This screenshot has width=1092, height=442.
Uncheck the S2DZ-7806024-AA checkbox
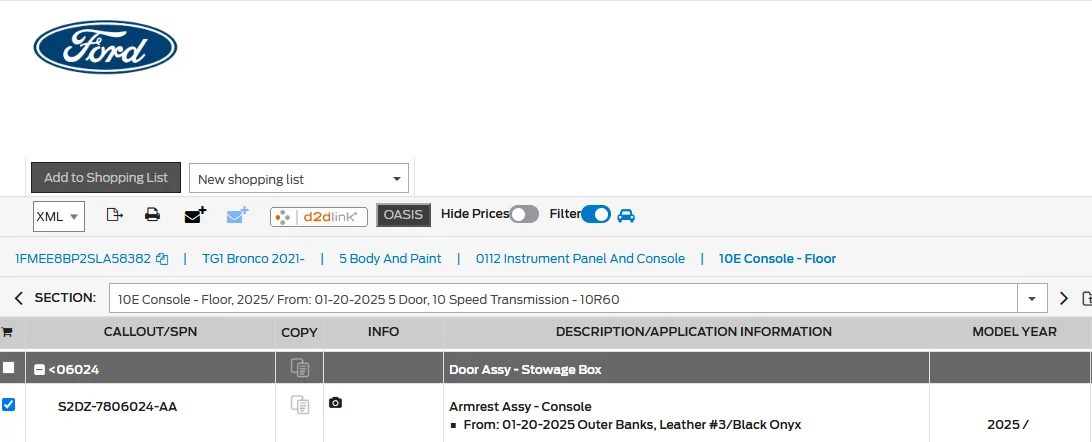click(8, 404)
